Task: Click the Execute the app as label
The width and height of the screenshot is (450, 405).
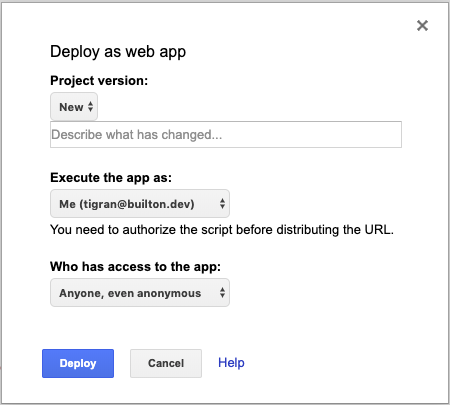Action: [111, 178]
